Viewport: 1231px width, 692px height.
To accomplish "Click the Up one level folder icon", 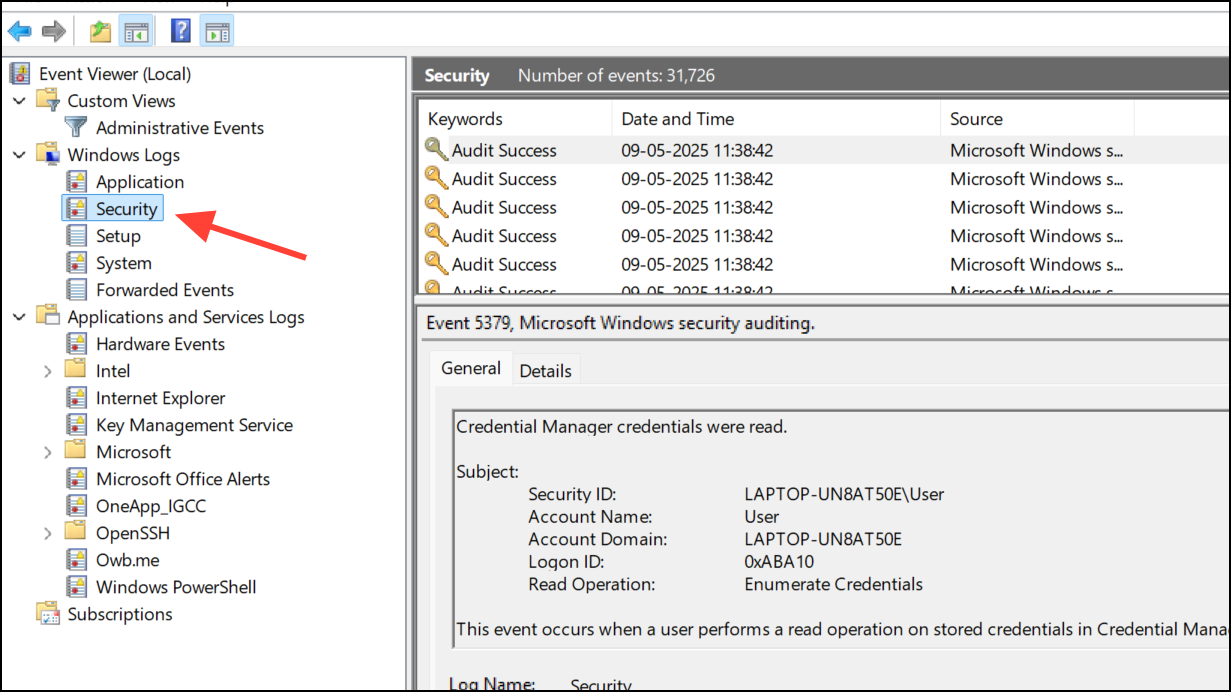I will tap(100, 32).
